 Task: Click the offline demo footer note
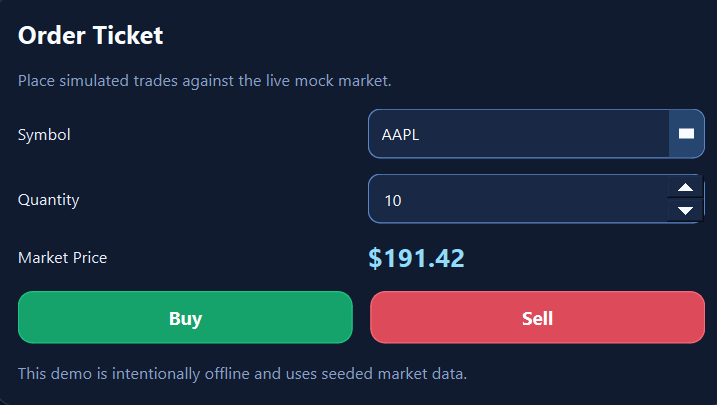242,374
